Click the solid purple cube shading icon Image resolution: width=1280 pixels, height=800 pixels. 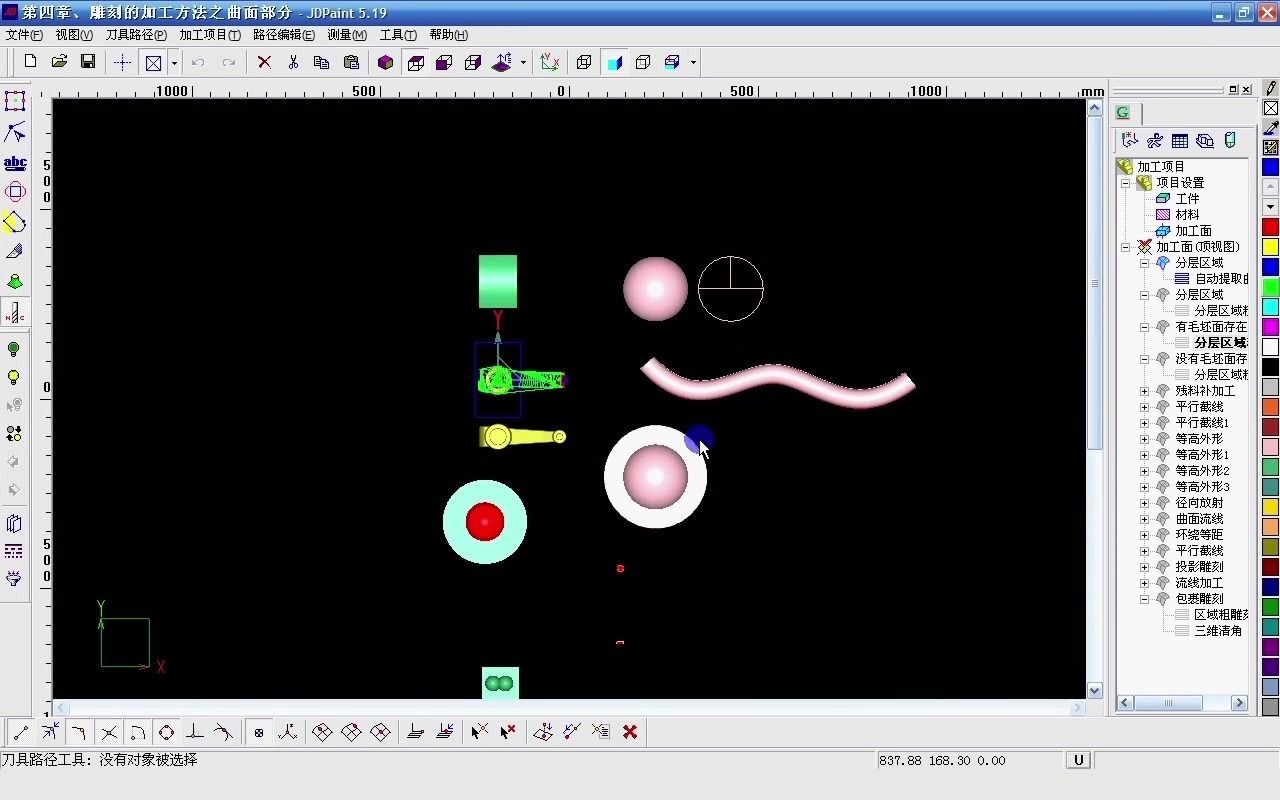[x=386, y=62]
